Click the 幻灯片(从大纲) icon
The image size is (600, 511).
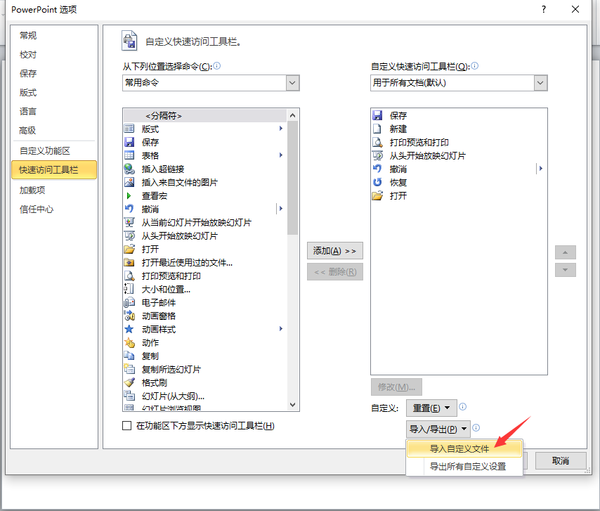(129, 396)
